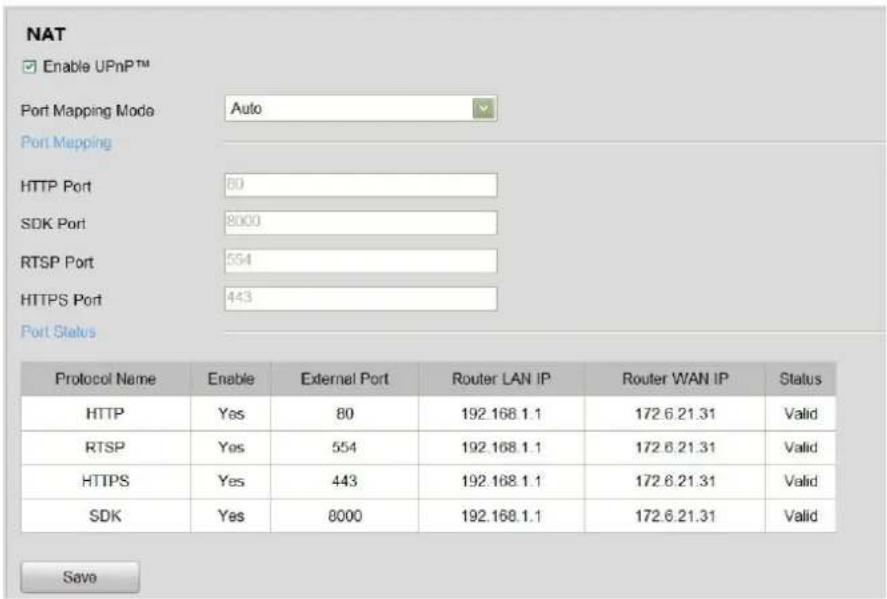Click the Valid status in HTTPS row

coord(800,481)
